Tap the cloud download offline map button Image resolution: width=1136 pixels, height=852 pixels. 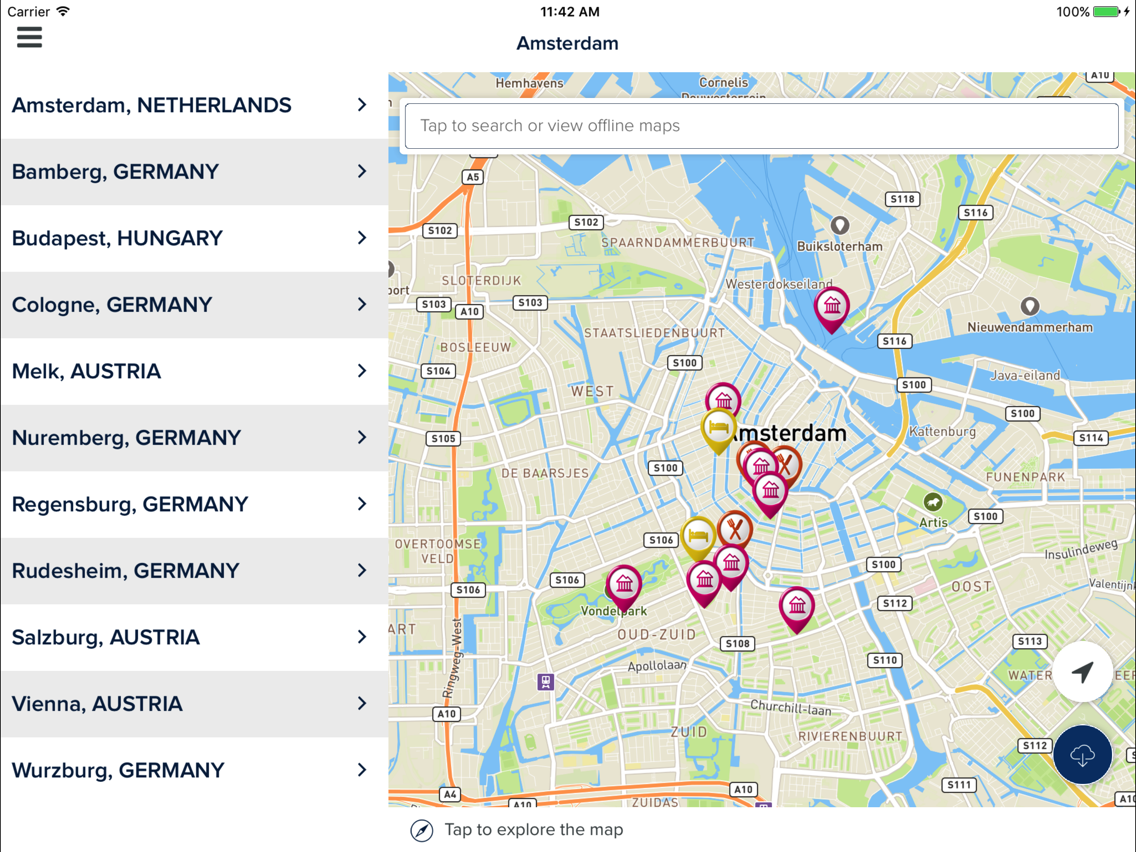tap(1082, 755)
